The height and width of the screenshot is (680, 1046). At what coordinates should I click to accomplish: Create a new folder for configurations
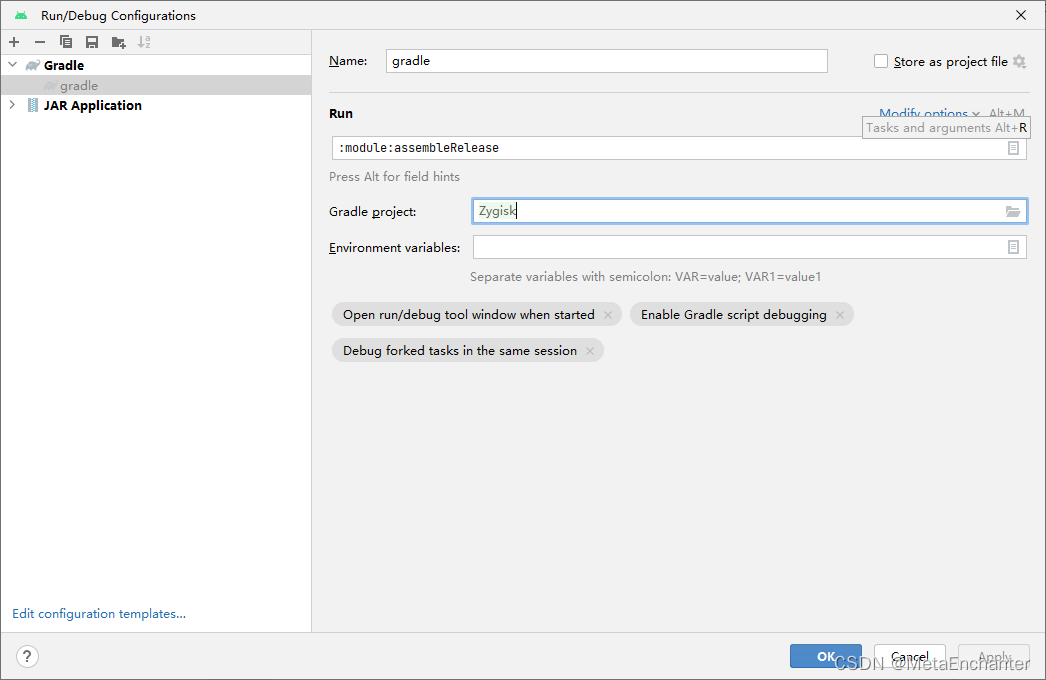click(x=117, y=42)
